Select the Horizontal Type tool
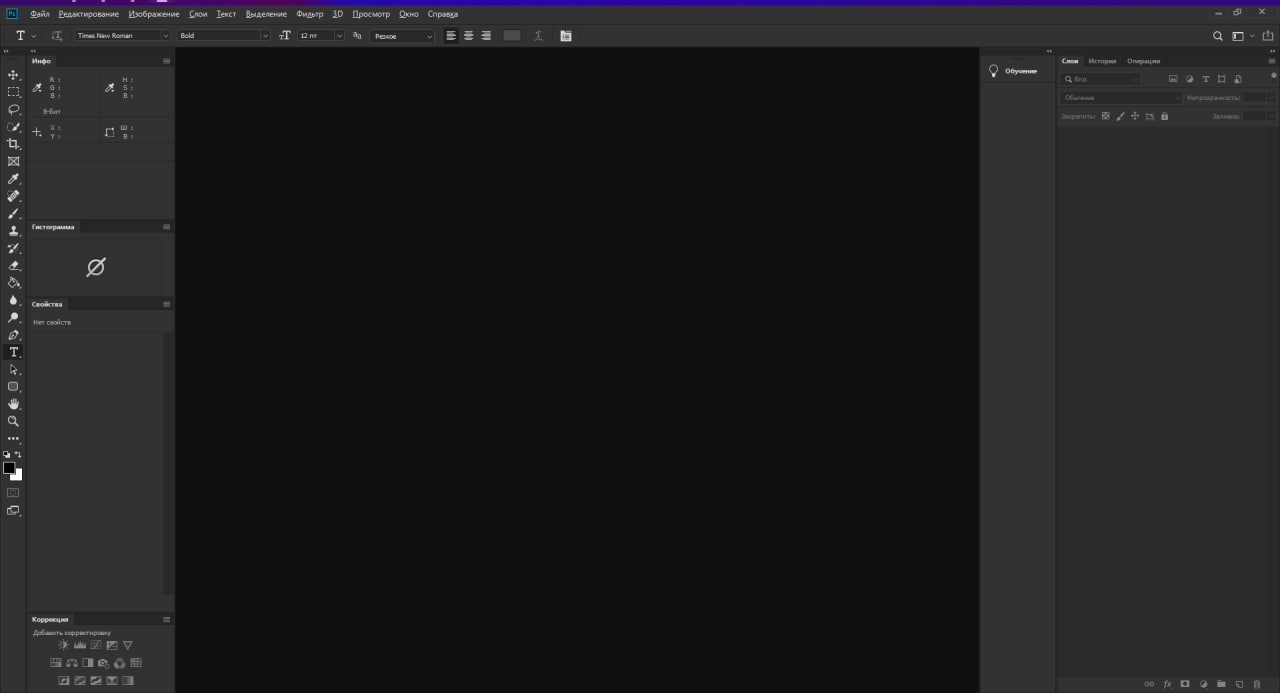This screenshot has height=693, width=1280. click(x=13, y=352)
